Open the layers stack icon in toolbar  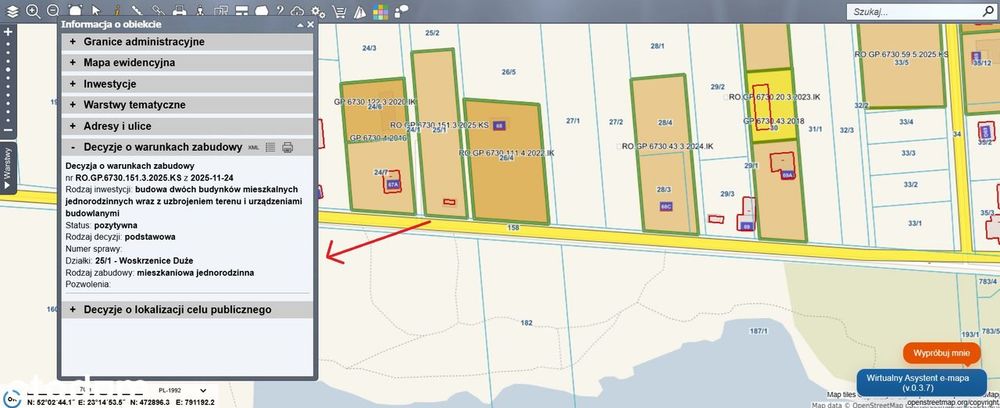12,11
